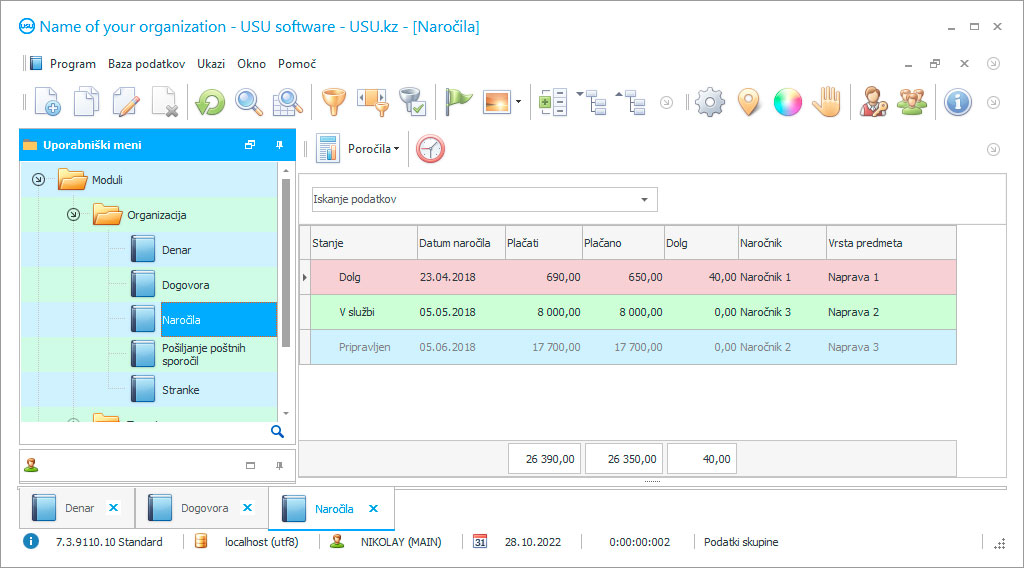Switch to the Dogovora tab
Viewport: 1024px width, 568px height.
(203, 508)
